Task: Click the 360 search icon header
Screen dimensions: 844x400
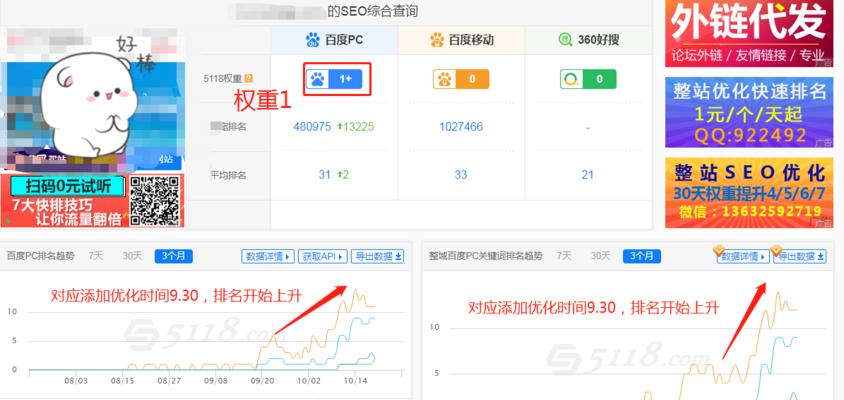Action: pos(565,40)
